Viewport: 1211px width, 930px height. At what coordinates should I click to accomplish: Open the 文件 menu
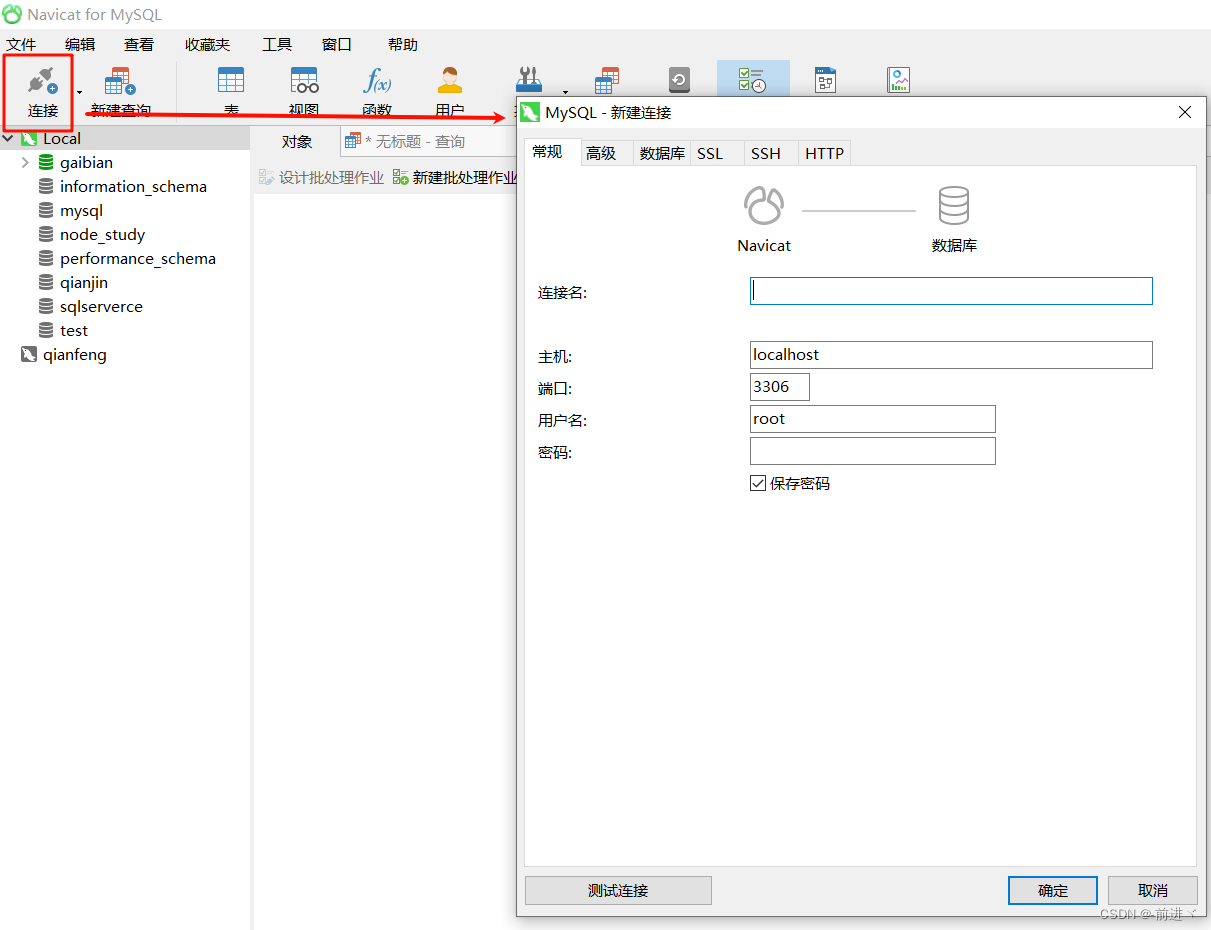point(21,44)
